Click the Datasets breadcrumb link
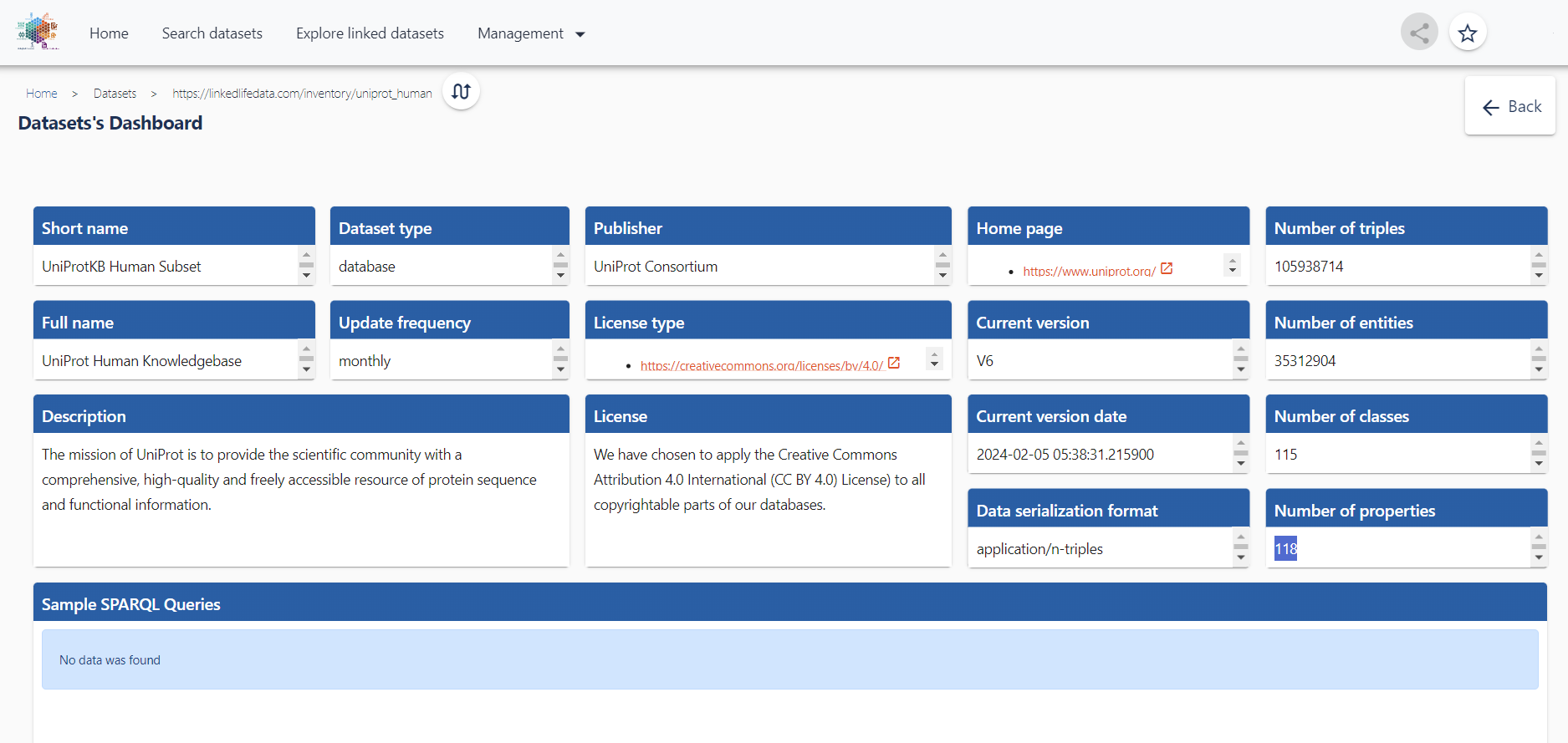The height and width of the screenshot is (743, 1568). [x=115, y=94]
